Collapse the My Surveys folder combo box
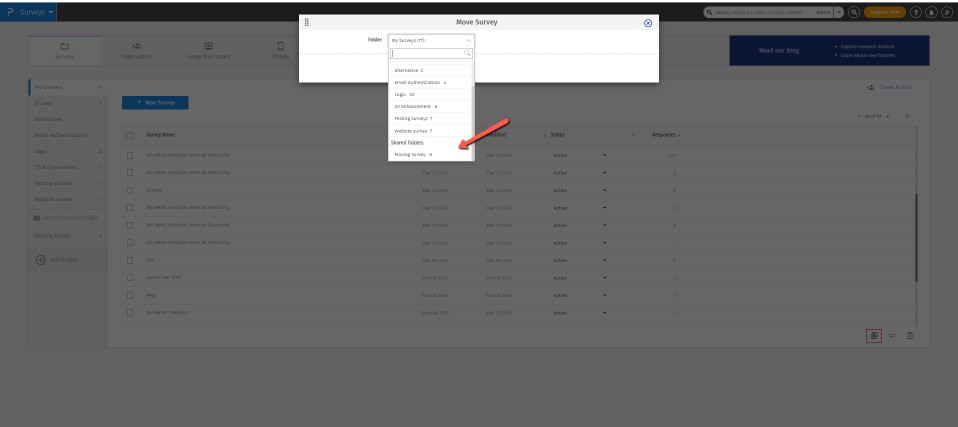Screen dimensions: 958x427 click(x=431, y=40)
